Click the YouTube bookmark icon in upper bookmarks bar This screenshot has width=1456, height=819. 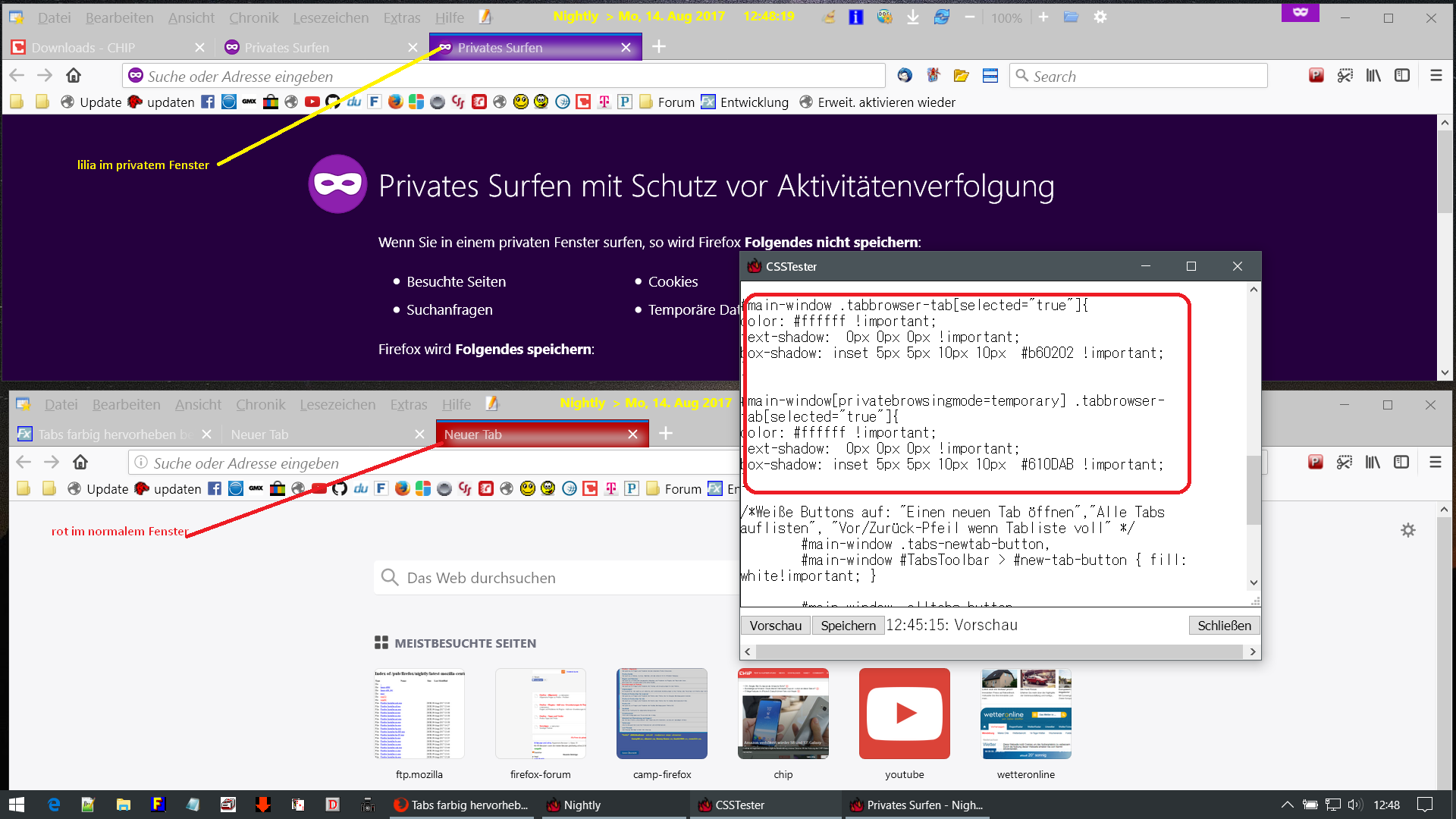point(312,102)
